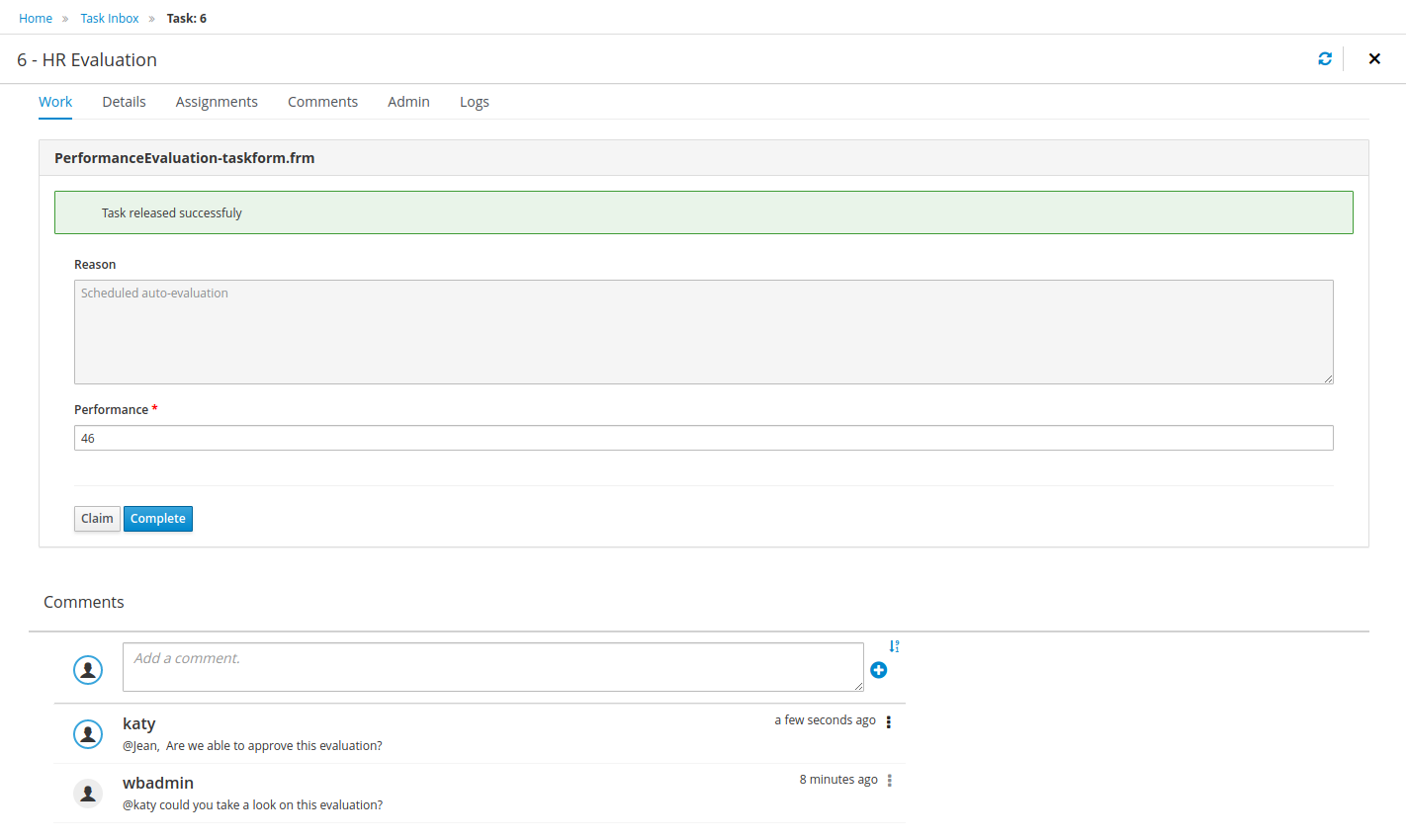
Task: Click katy's user avatar icon
Action: (88, 733)
